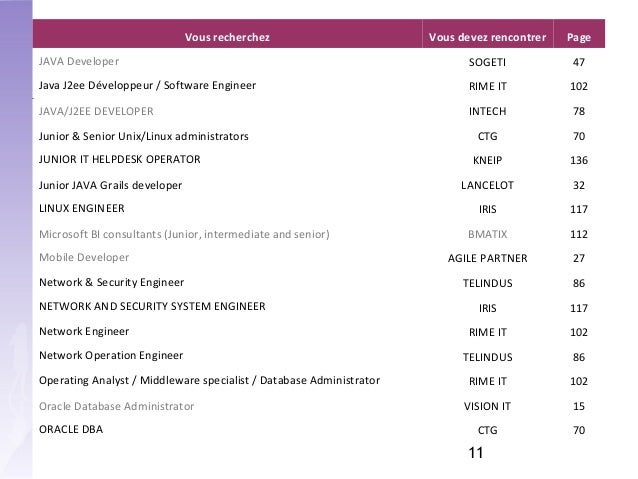Image resolution: width=638 pixels, height=479 pixels.
Task: Click the Mobile Developer link
Action: point(84,257)
